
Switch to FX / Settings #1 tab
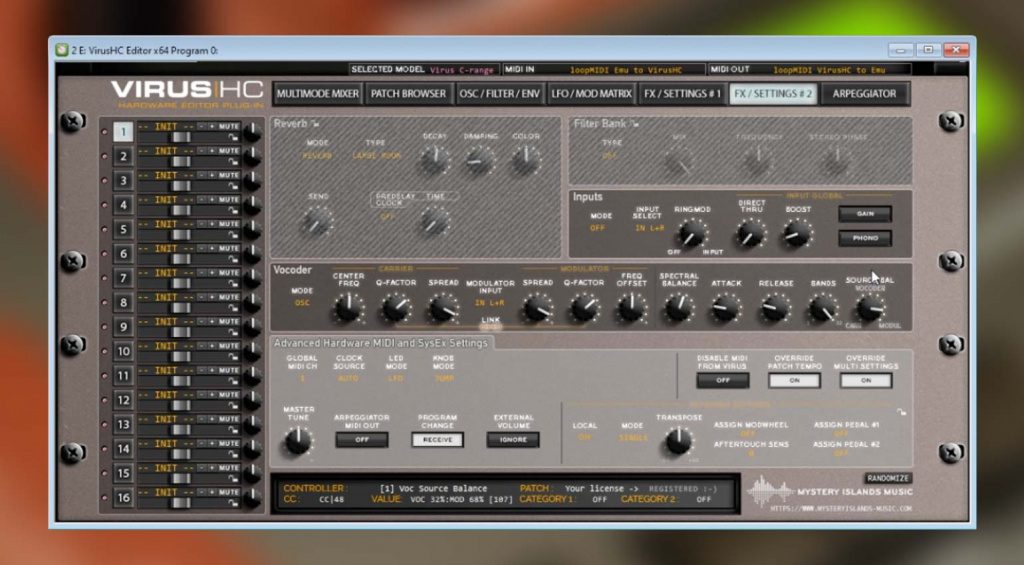coord(682,93)
